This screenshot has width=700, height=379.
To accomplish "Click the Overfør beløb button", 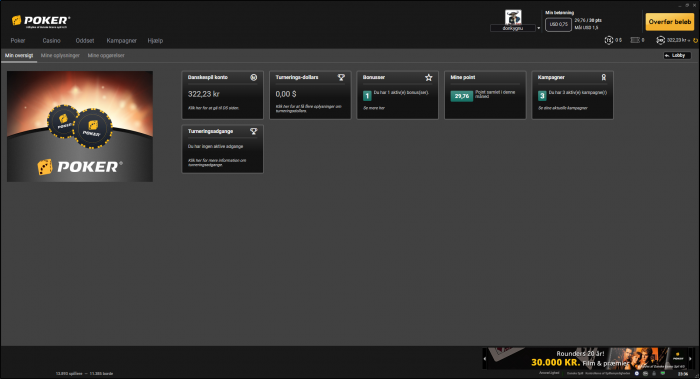I will tap(670, 21).
